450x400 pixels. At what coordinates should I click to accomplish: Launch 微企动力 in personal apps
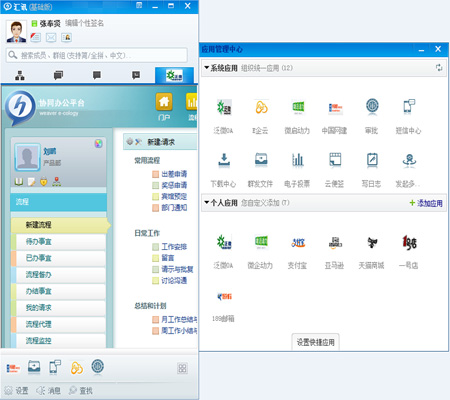261,242
